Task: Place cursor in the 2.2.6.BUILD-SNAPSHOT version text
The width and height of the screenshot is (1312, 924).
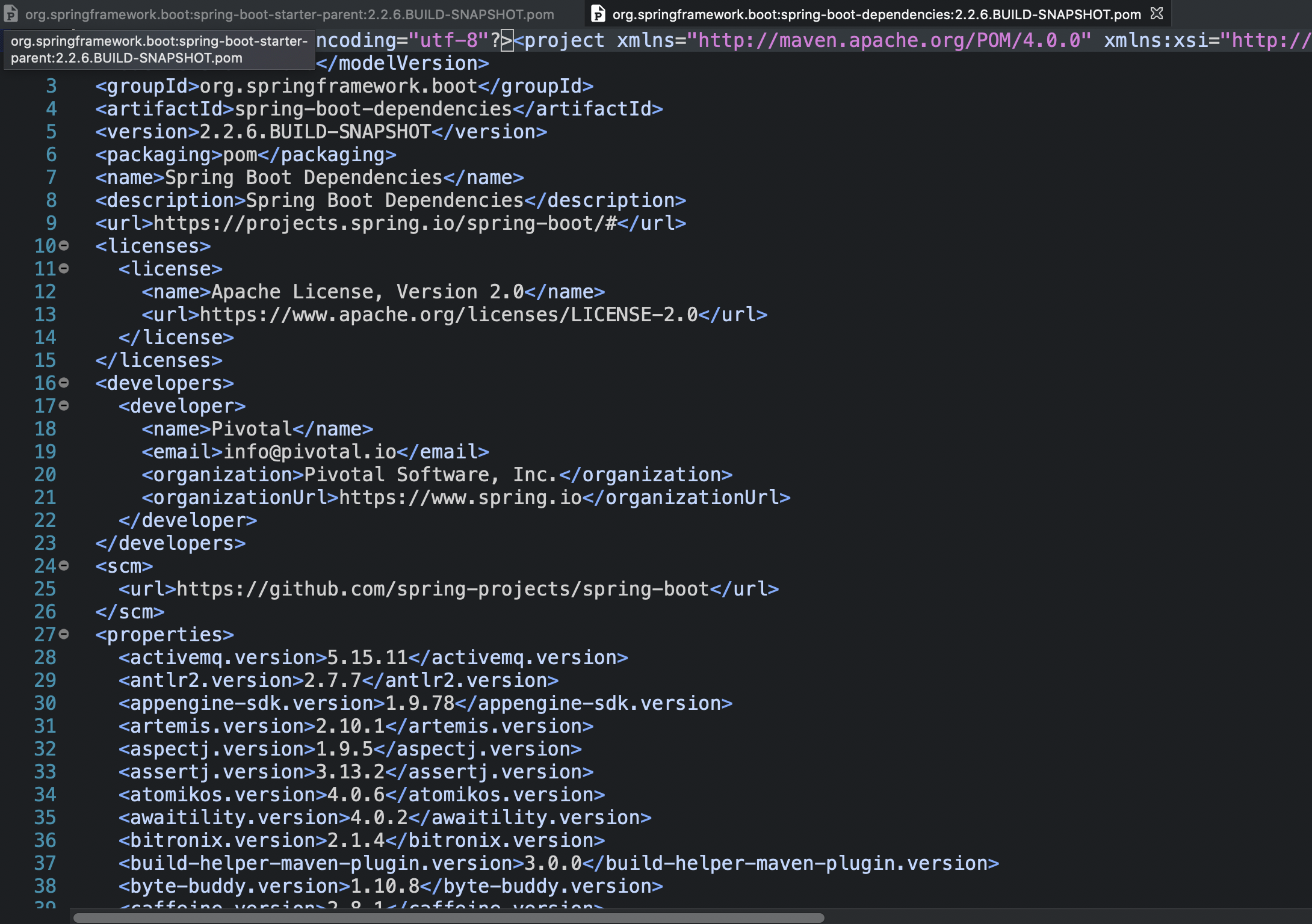Action: point(315,132)
